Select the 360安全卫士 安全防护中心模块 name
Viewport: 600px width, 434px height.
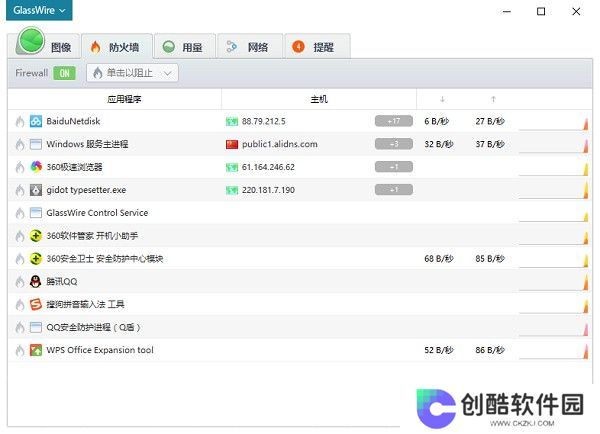pyautogui.click(x=105, y=259)
